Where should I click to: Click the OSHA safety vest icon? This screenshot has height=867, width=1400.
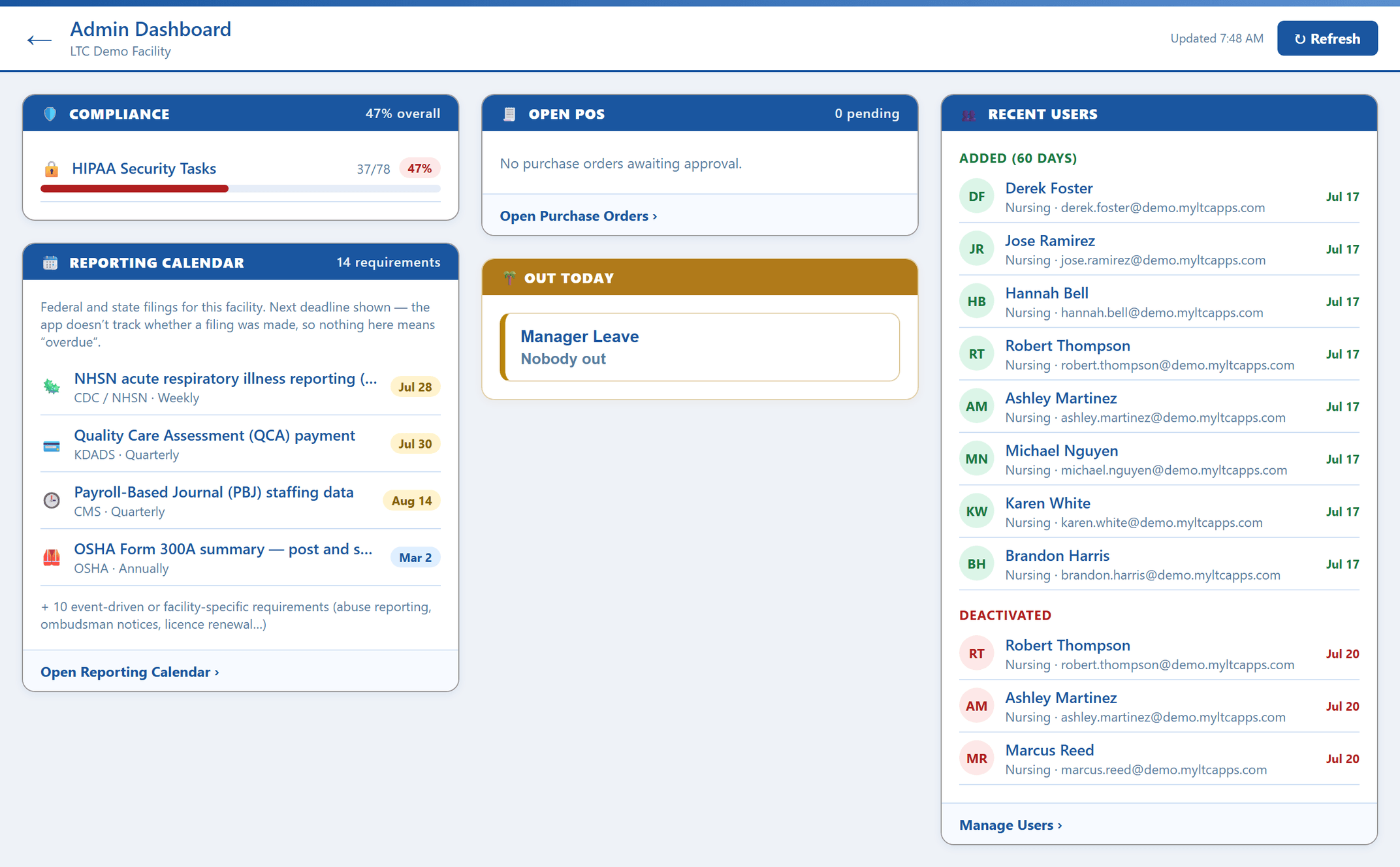point(52,558)
